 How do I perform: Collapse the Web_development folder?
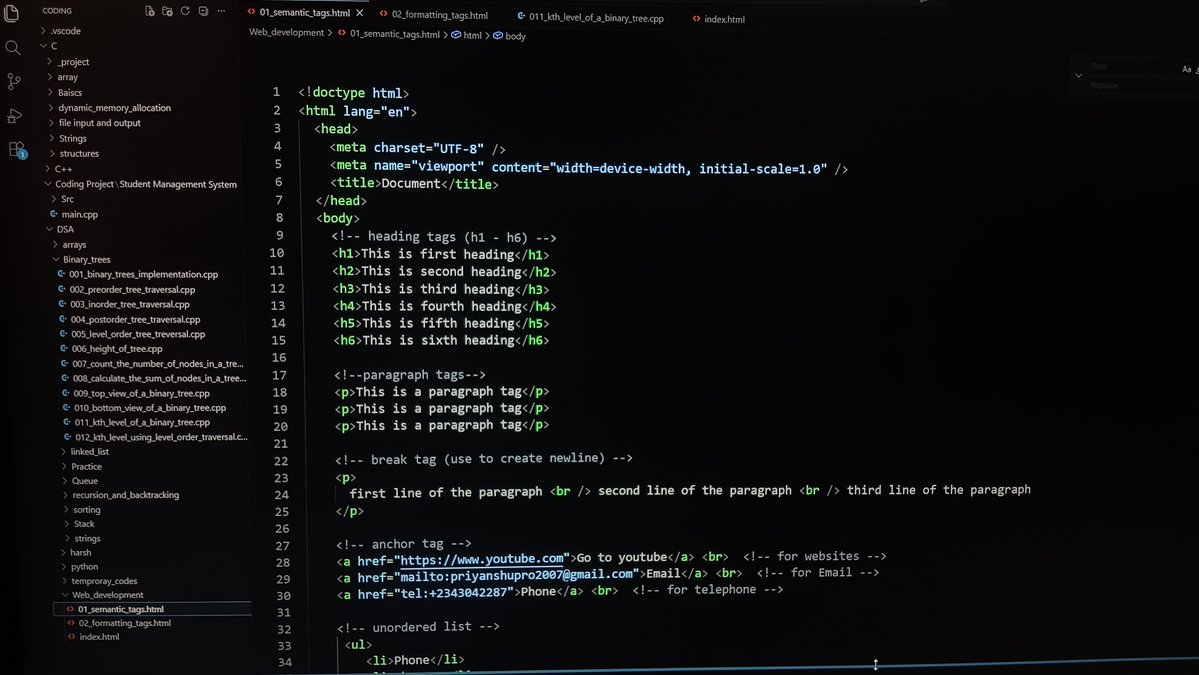[x=102, y=595]
